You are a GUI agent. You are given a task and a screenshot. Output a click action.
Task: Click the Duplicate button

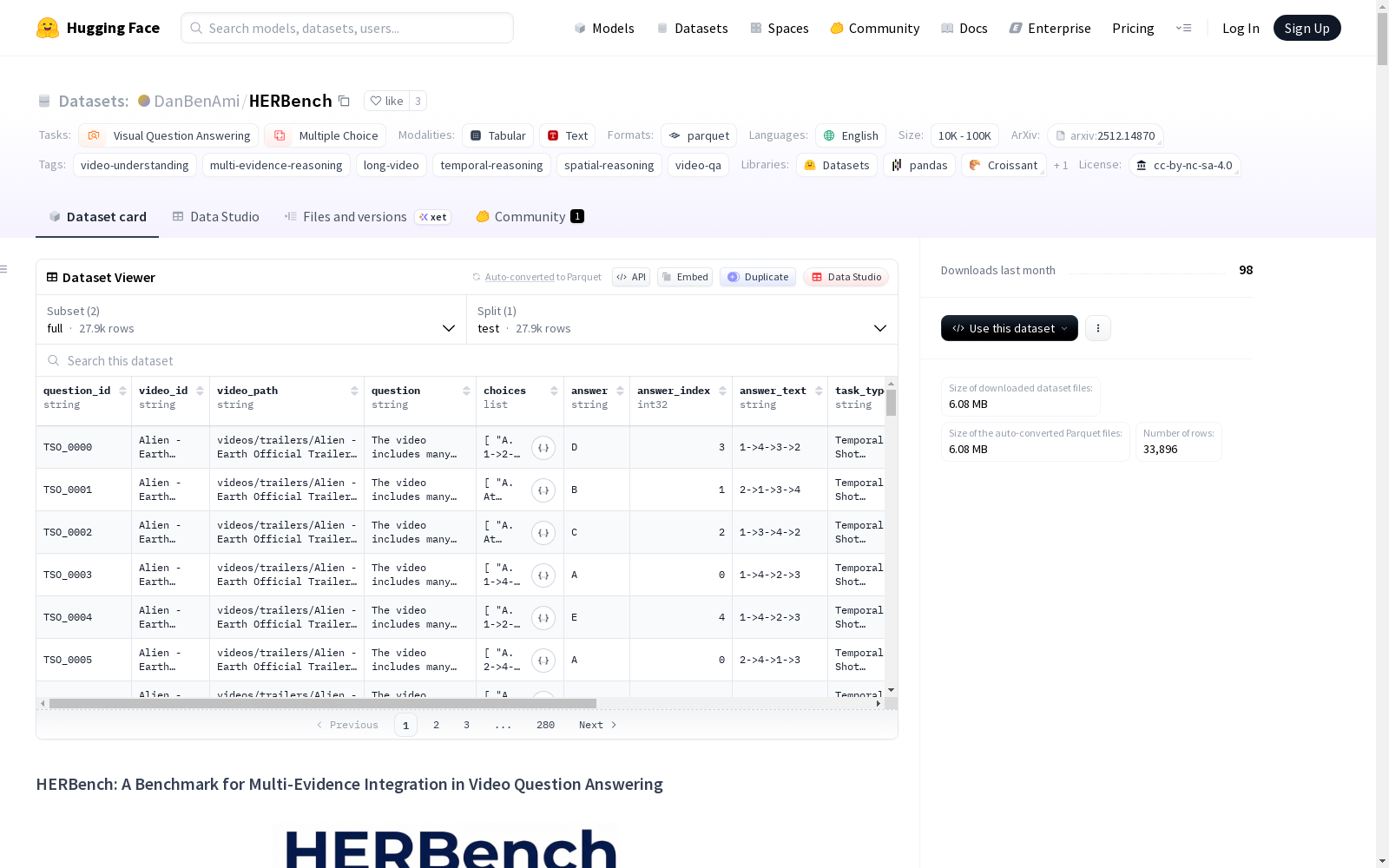tap(758, 277)
